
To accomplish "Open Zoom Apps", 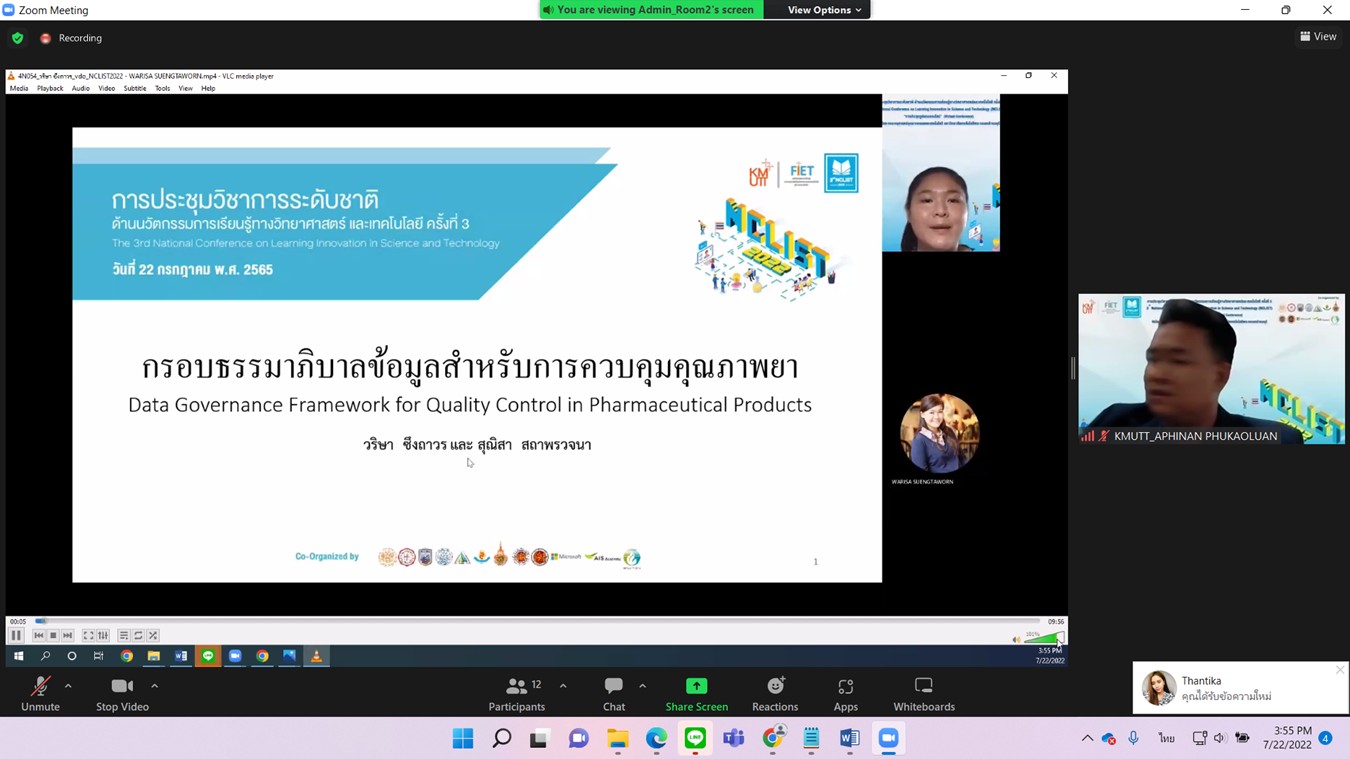I will pyautogui.click(x=845, y=693).
